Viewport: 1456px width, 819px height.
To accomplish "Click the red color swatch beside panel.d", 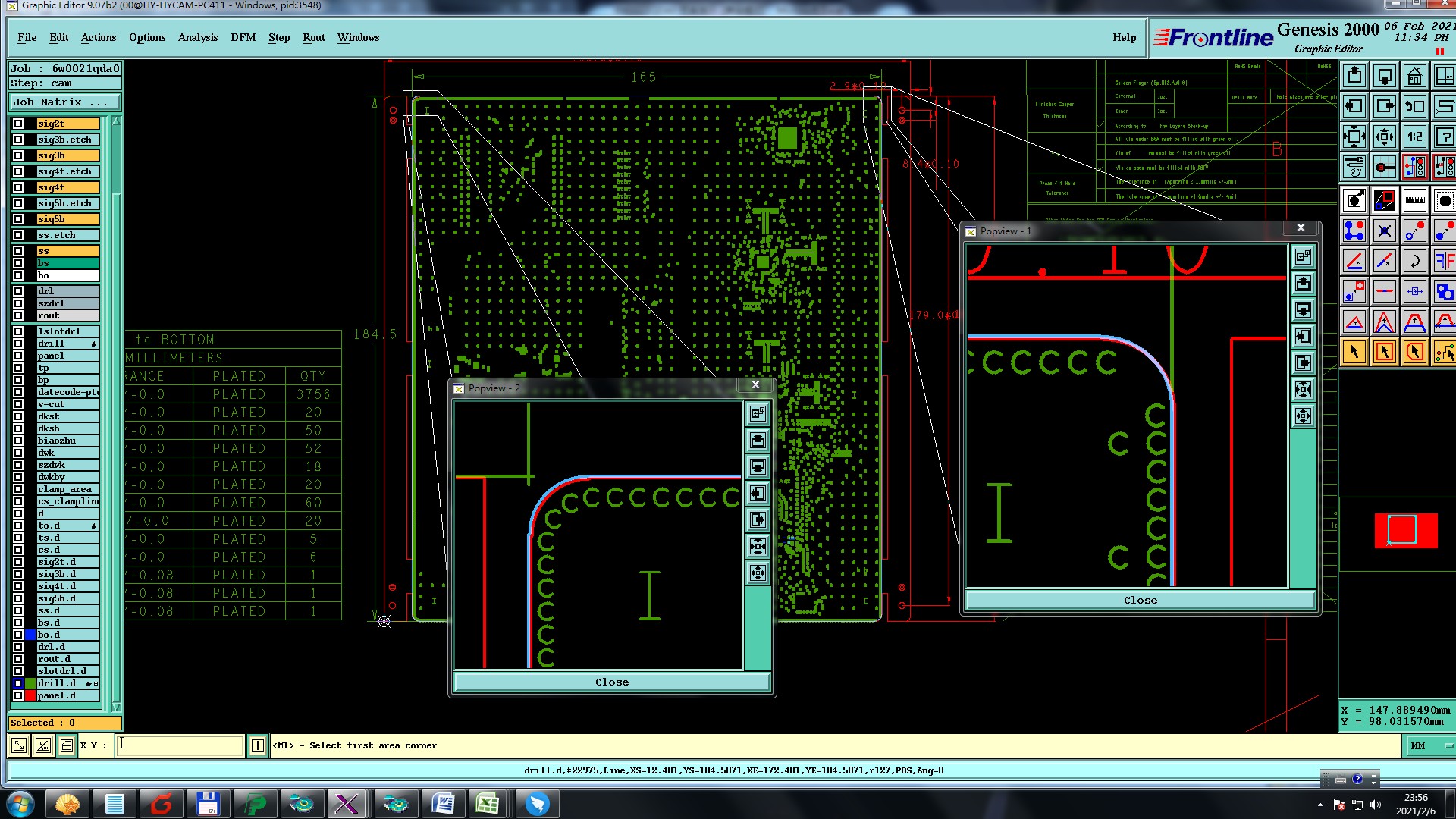I will click(x=30, y=695).
